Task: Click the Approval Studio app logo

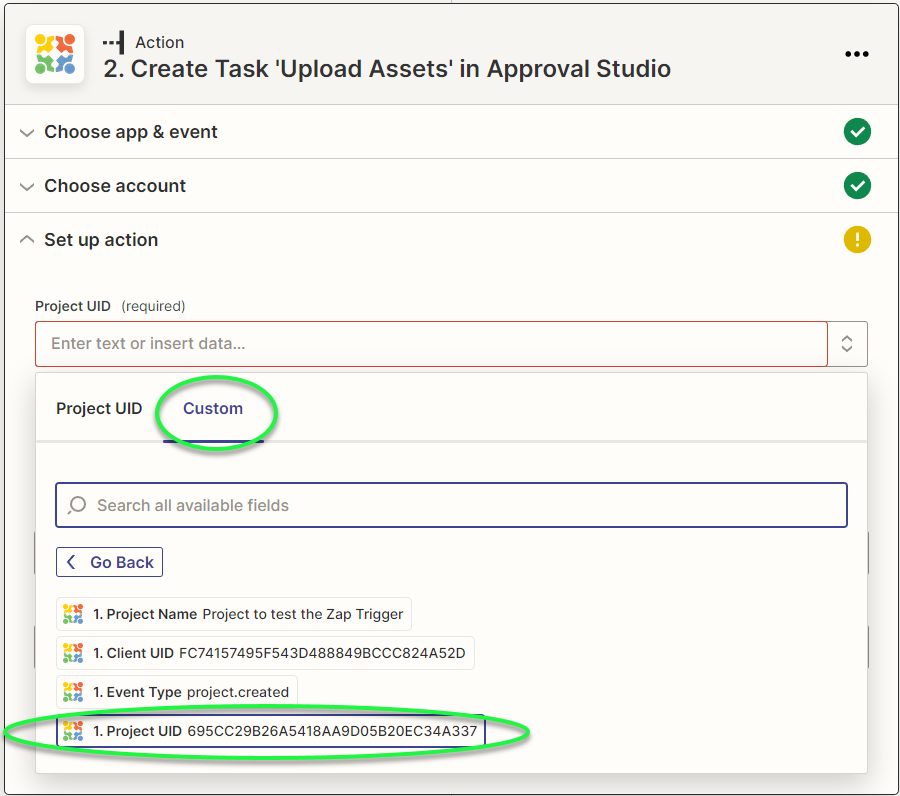Action: pos(54,54)
